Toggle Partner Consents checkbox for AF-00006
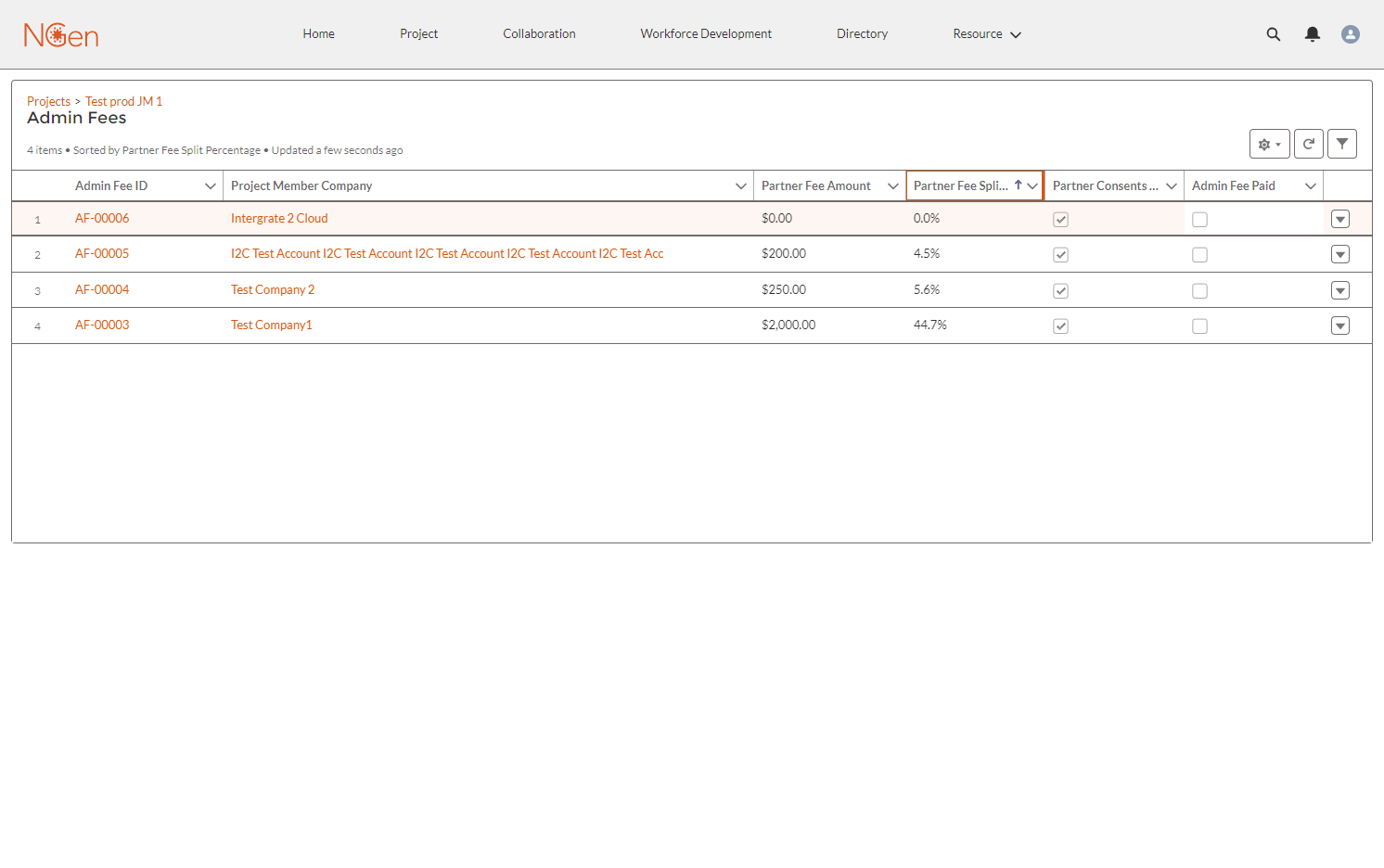This screenshot has width=1384, height=868. 1061,220
